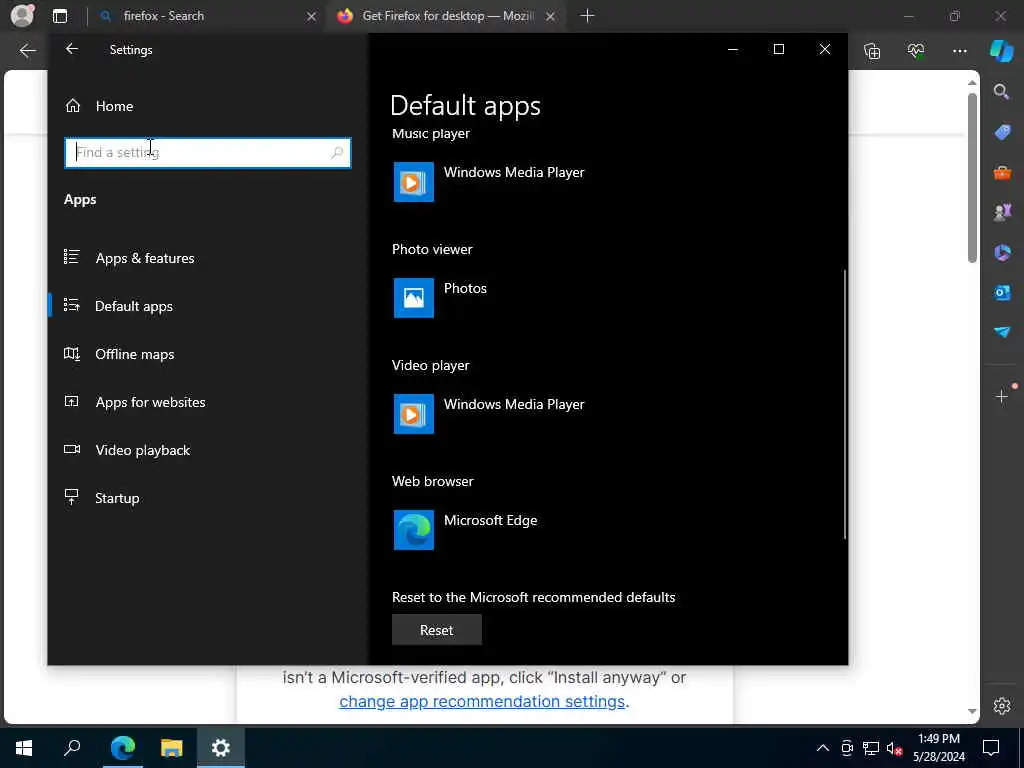
Task: Open Edge Browser essentials heart icon
Action: [x=916, y=51]
